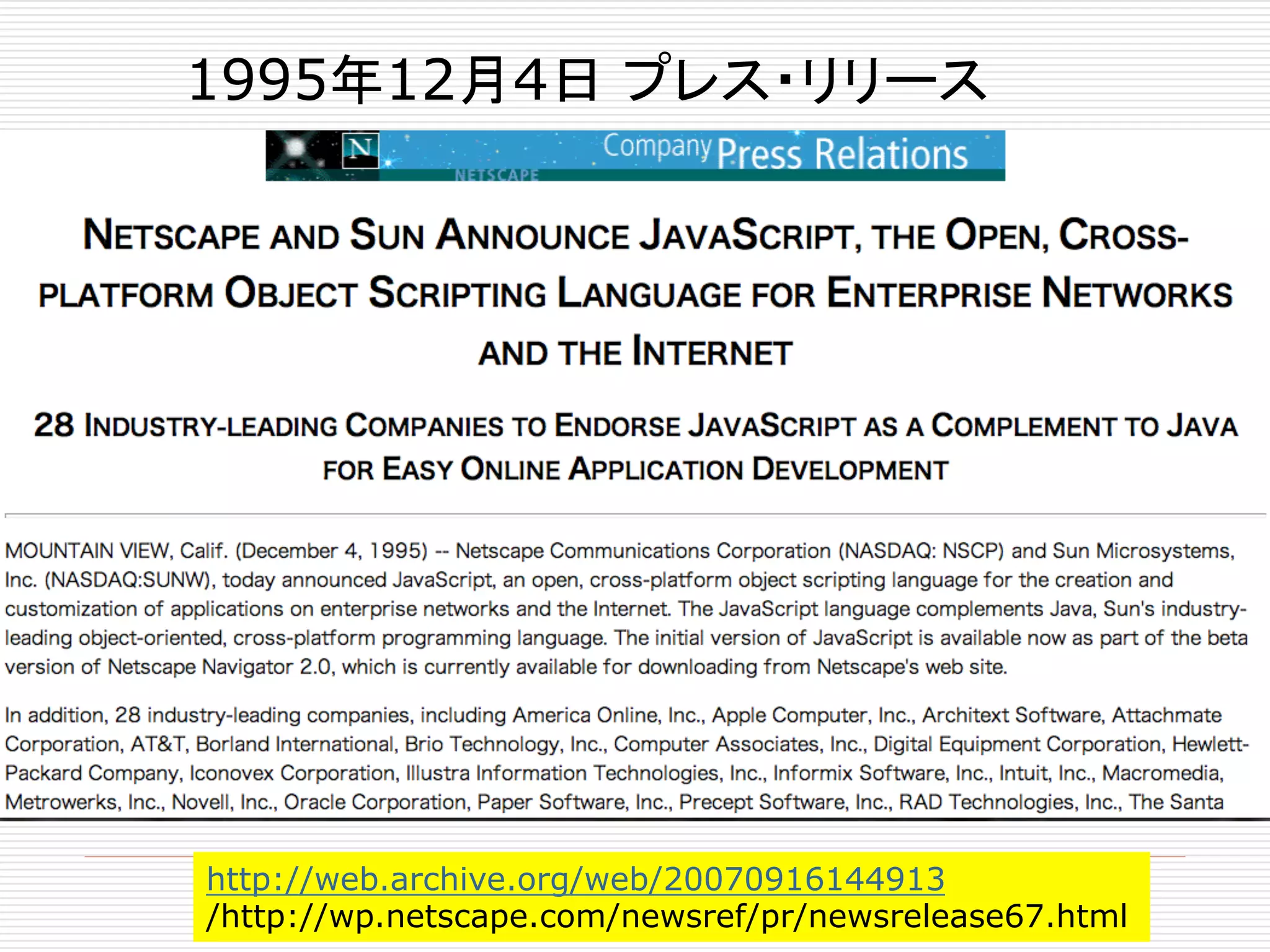Click subheading '28 Industry-leading Companies to Endorse'
Viewport: 1270px width, 952px height.
357,426
